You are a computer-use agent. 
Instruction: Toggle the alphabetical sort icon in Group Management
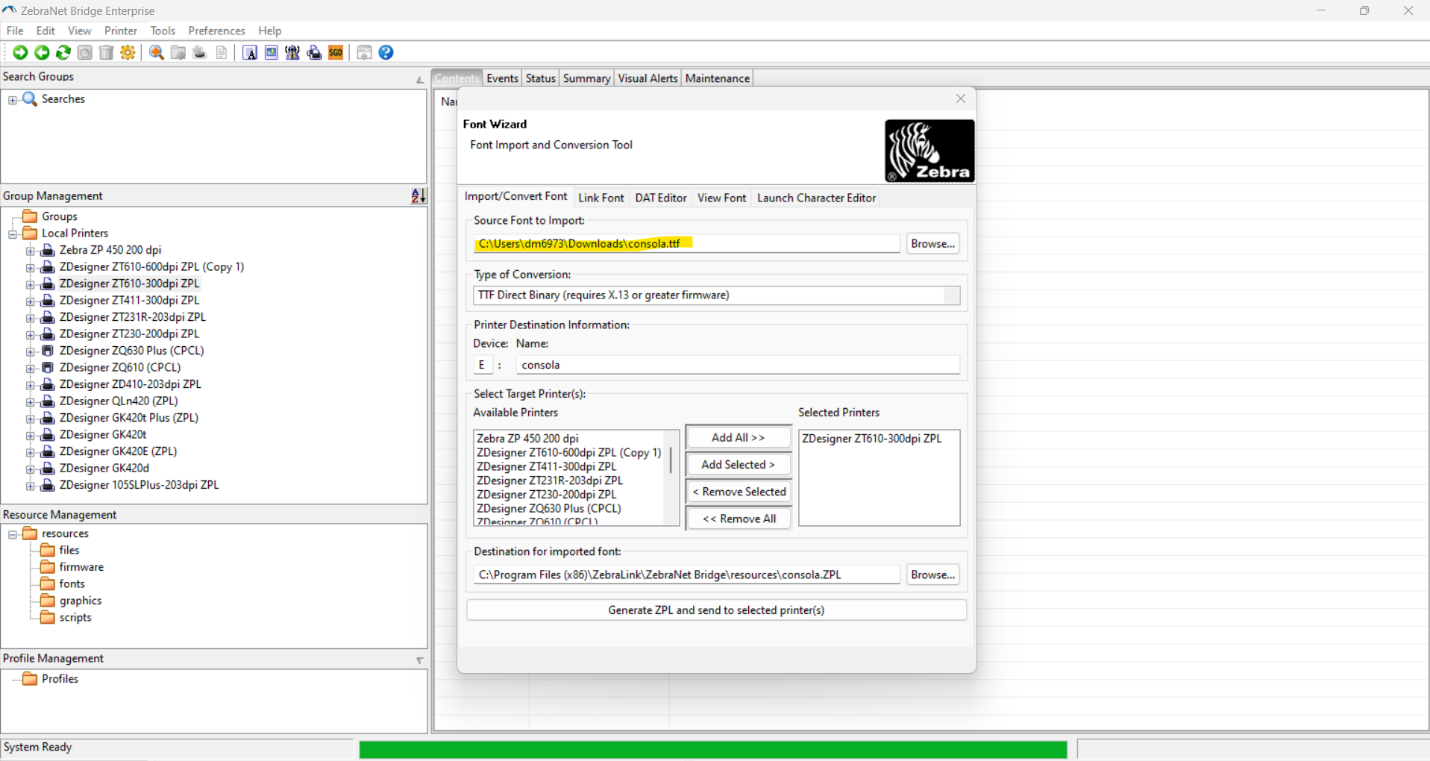tap(417, 196)
